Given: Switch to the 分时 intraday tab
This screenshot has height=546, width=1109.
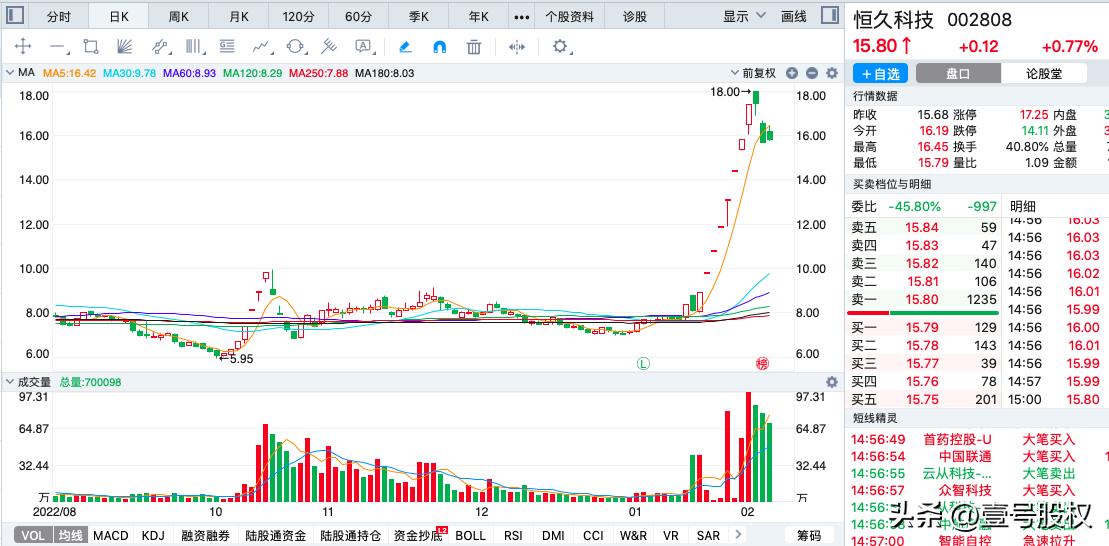Looking at the screenshot, I should (x=59, y=16).
